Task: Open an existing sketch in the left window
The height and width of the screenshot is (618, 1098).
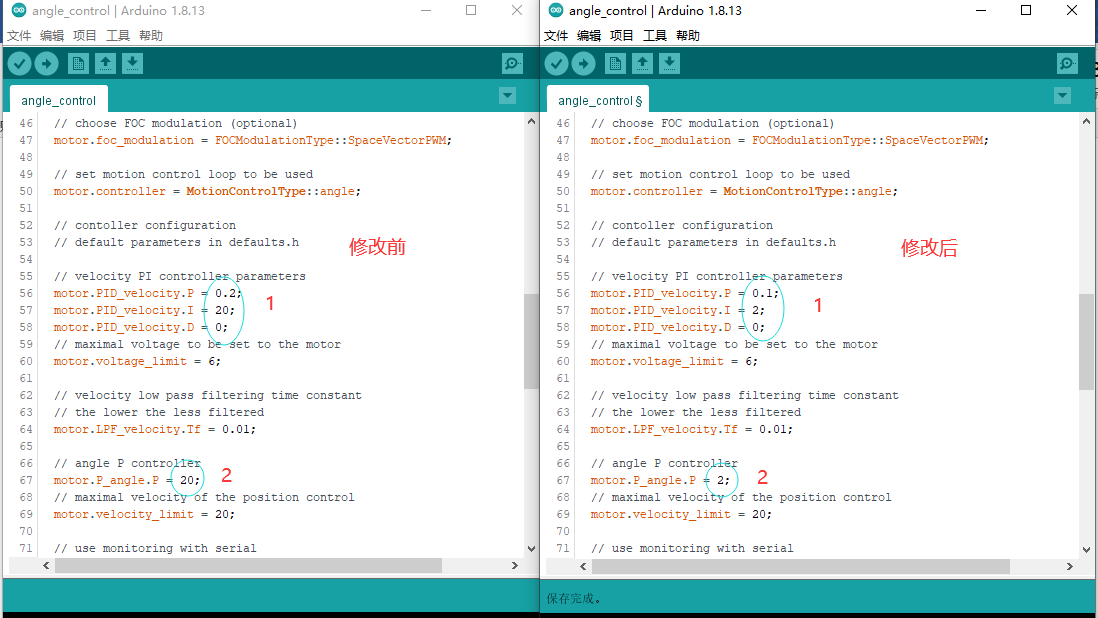Action: [x=104, y=63]
